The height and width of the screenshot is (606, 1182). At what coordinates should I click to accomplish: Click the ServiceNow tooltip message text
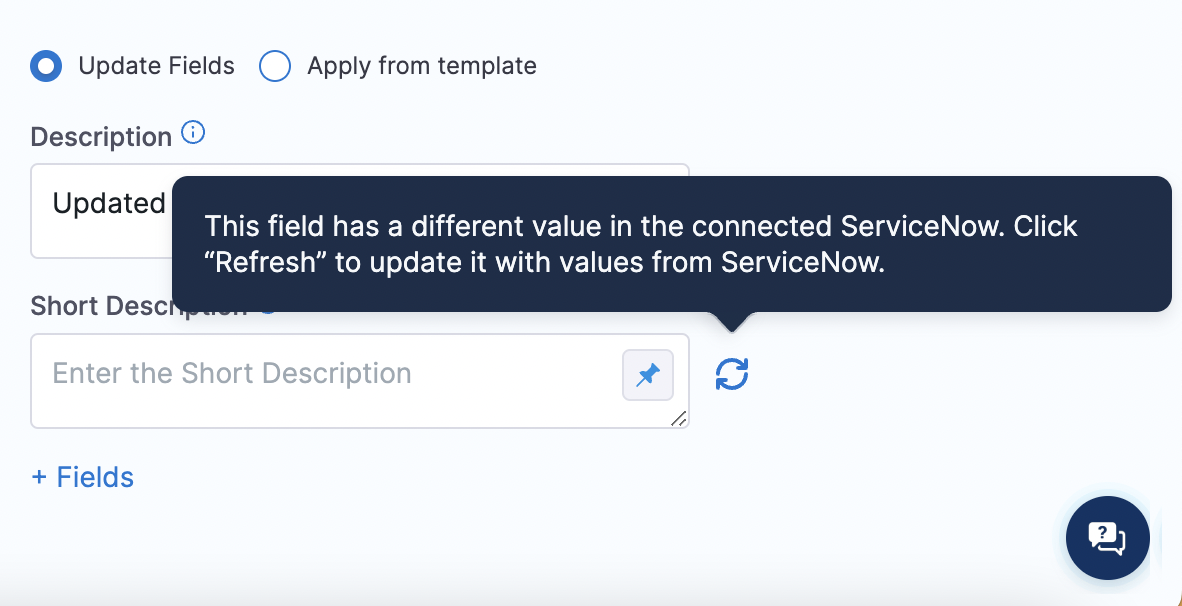pos(640,244)
